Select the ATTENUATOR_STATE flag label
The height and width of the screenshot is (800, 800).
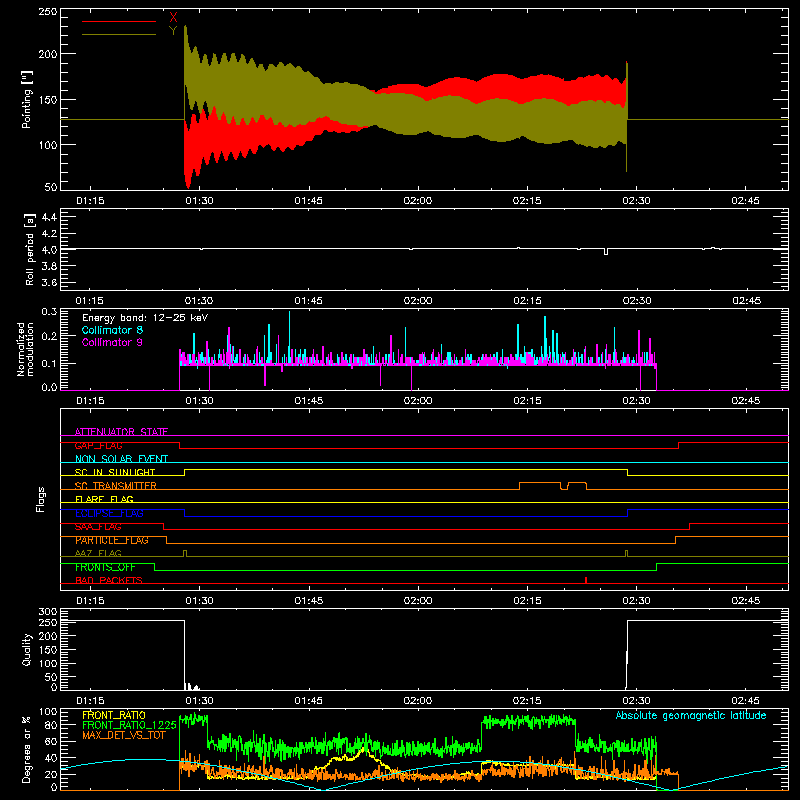[x=121, y=432]
